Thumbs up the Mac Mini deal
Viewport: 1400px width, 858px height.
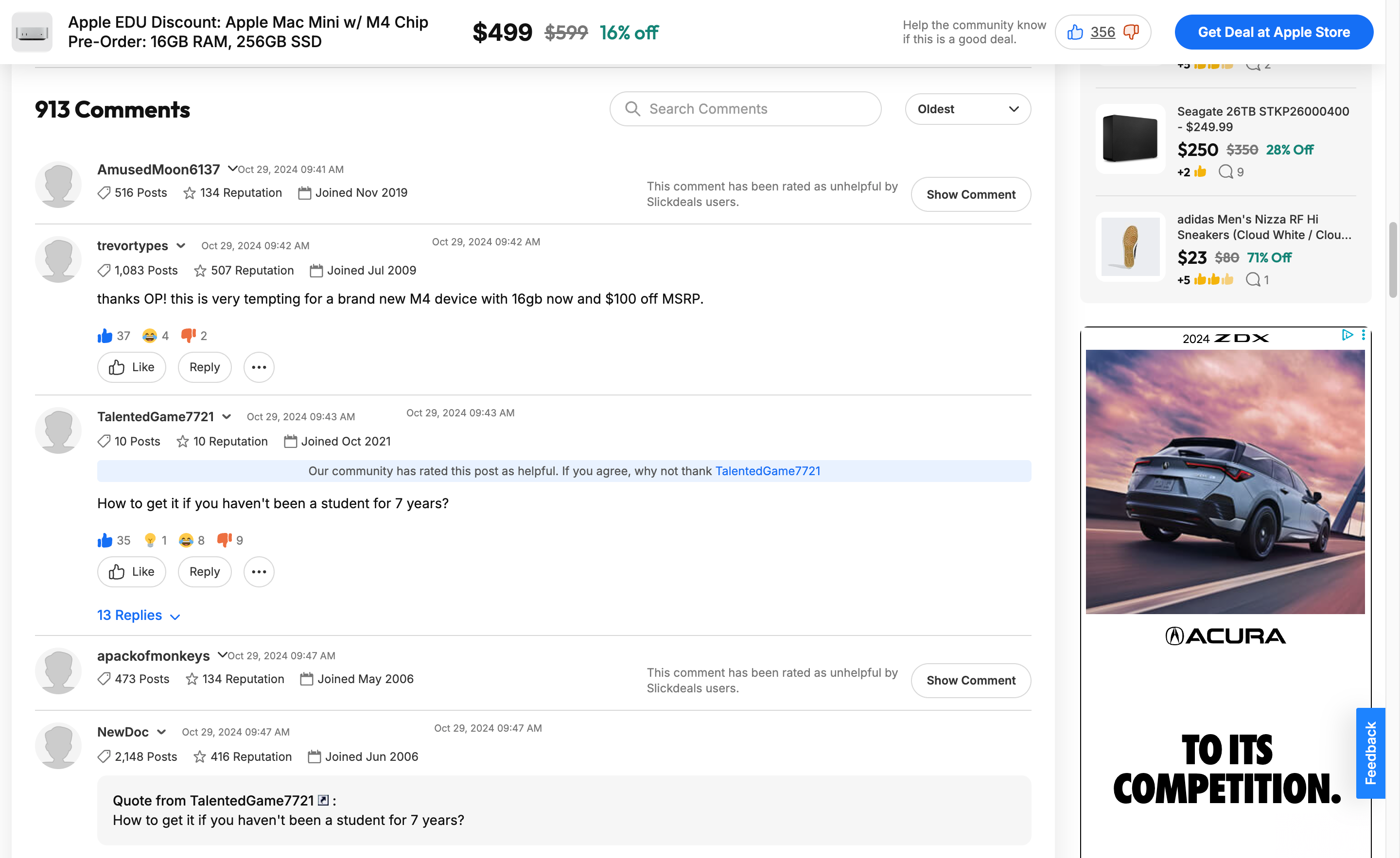tap(1074, 33)
